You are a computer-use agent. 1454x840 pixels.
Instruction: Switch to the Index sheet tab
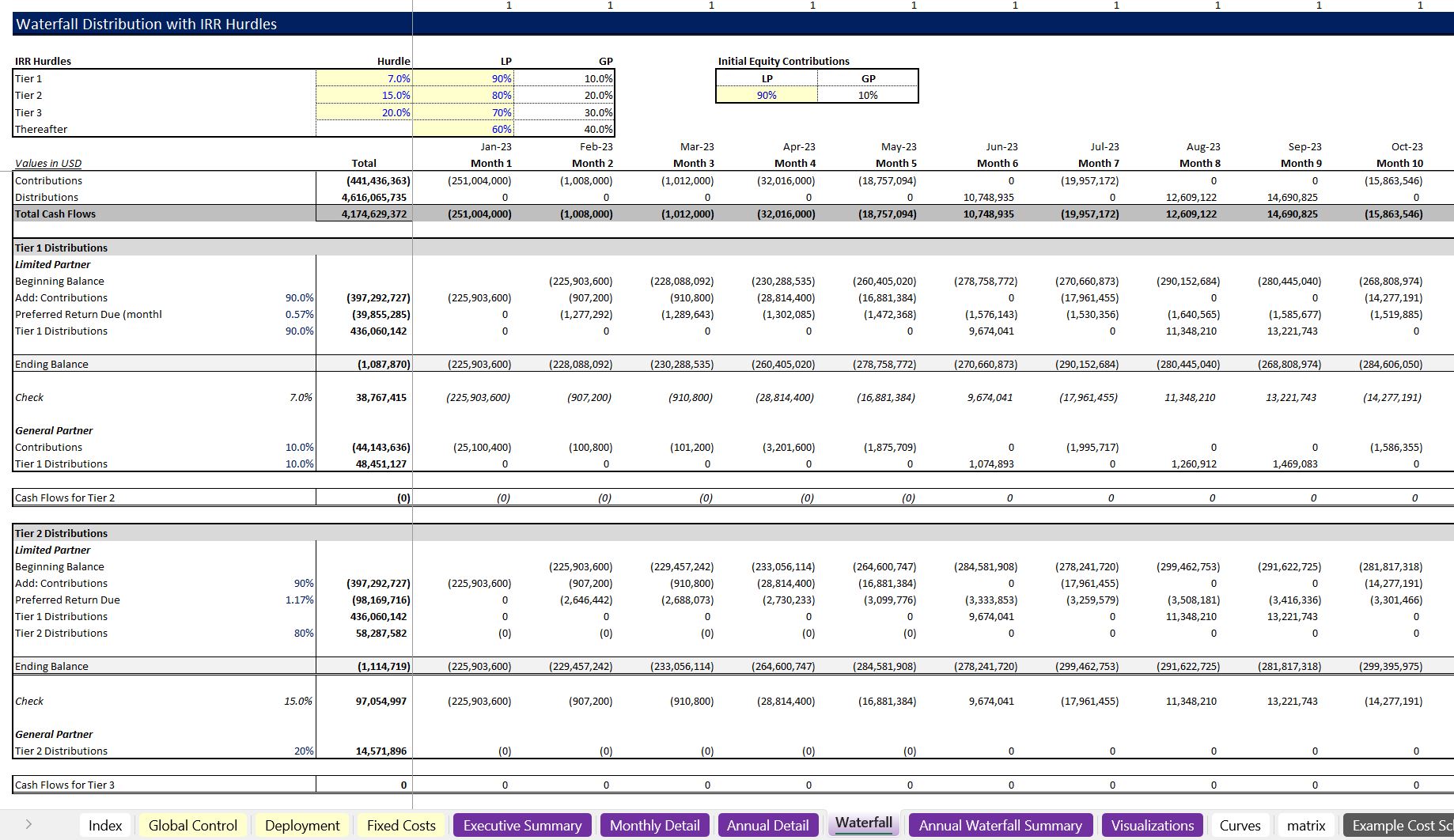click(105, 825)
